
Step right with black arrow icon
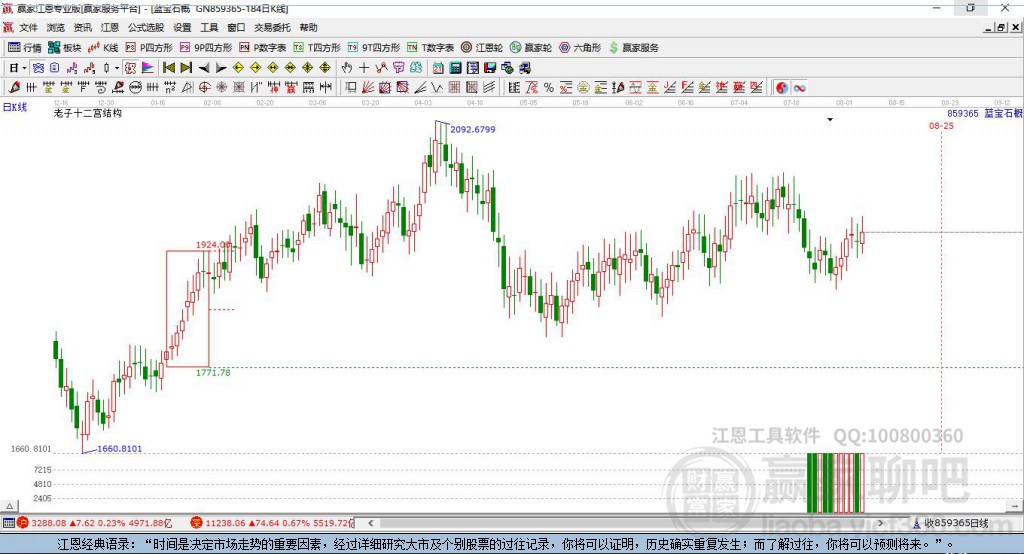click(221, 68)
